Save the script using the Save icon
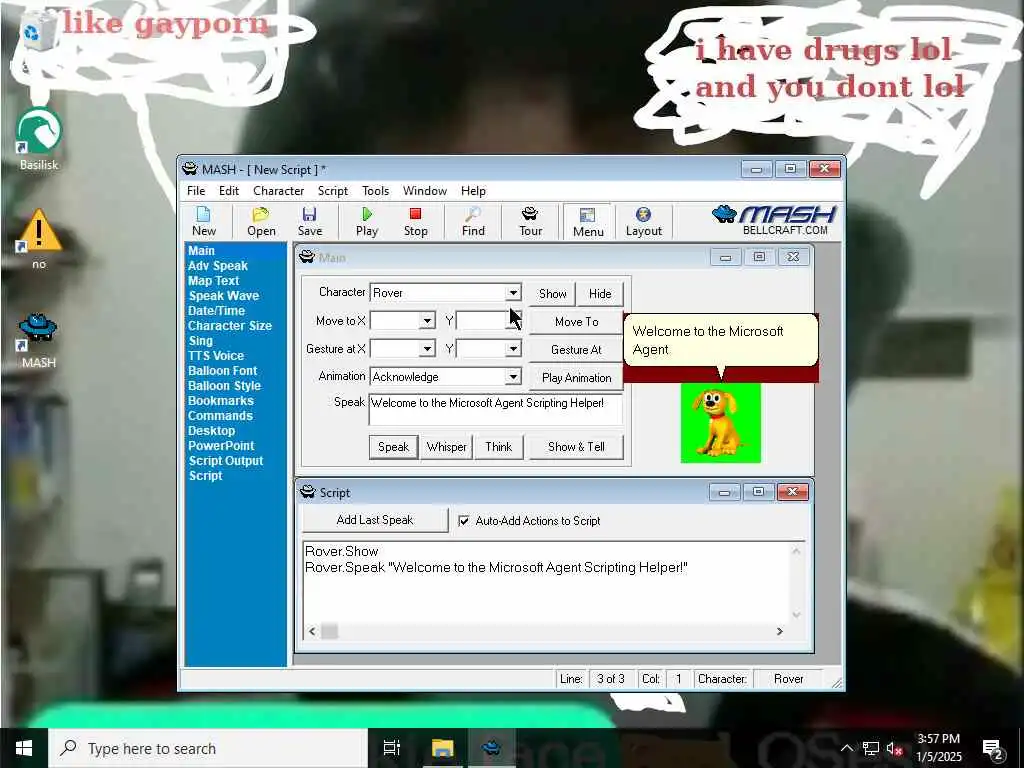The image size is (1024, 768). pyautogui.click(x=310, y=222)
